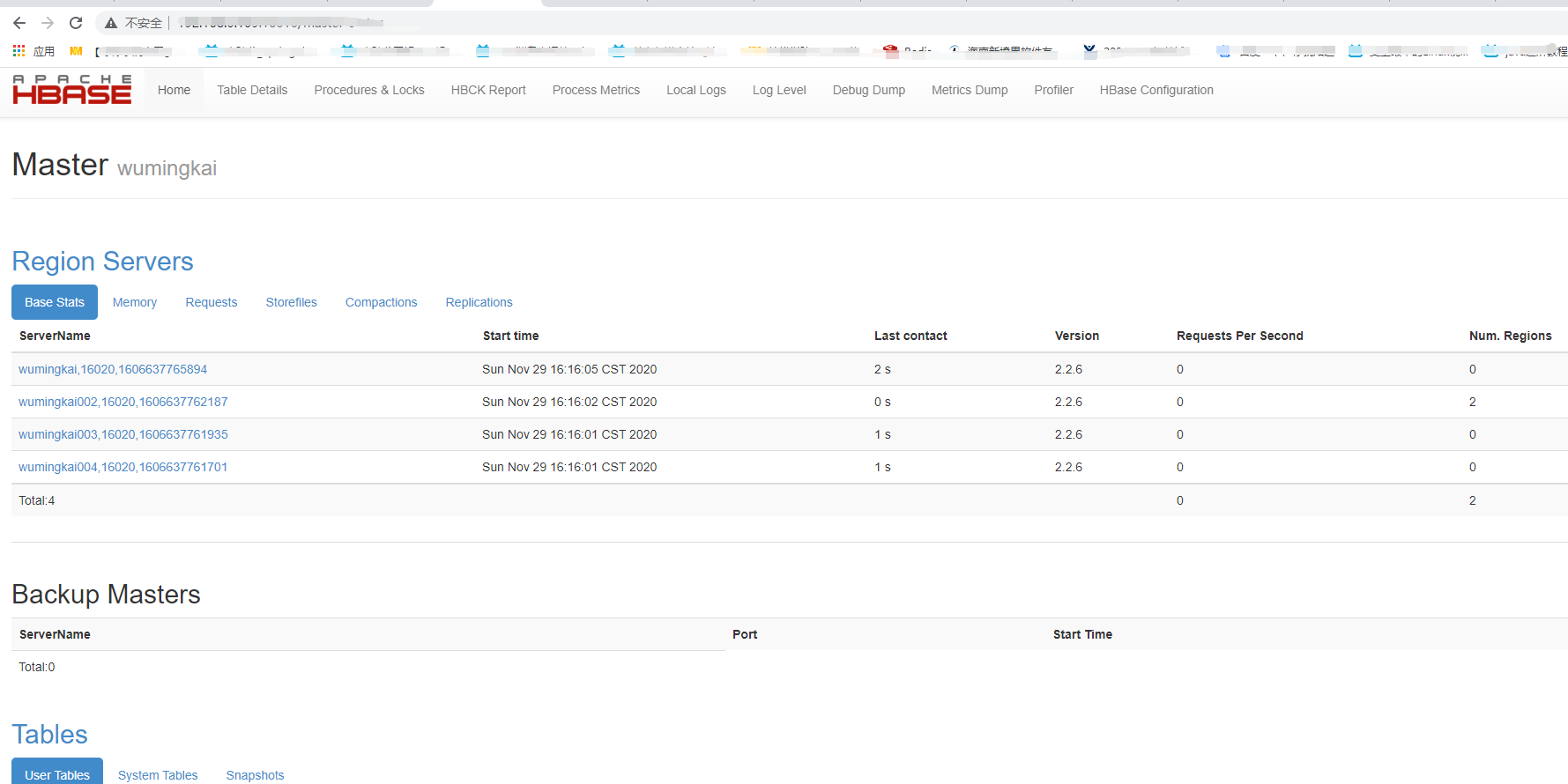This screenshot has width=1568, height=784.
Task: Go to Procedures & Locks page
Action: point(369,90)
